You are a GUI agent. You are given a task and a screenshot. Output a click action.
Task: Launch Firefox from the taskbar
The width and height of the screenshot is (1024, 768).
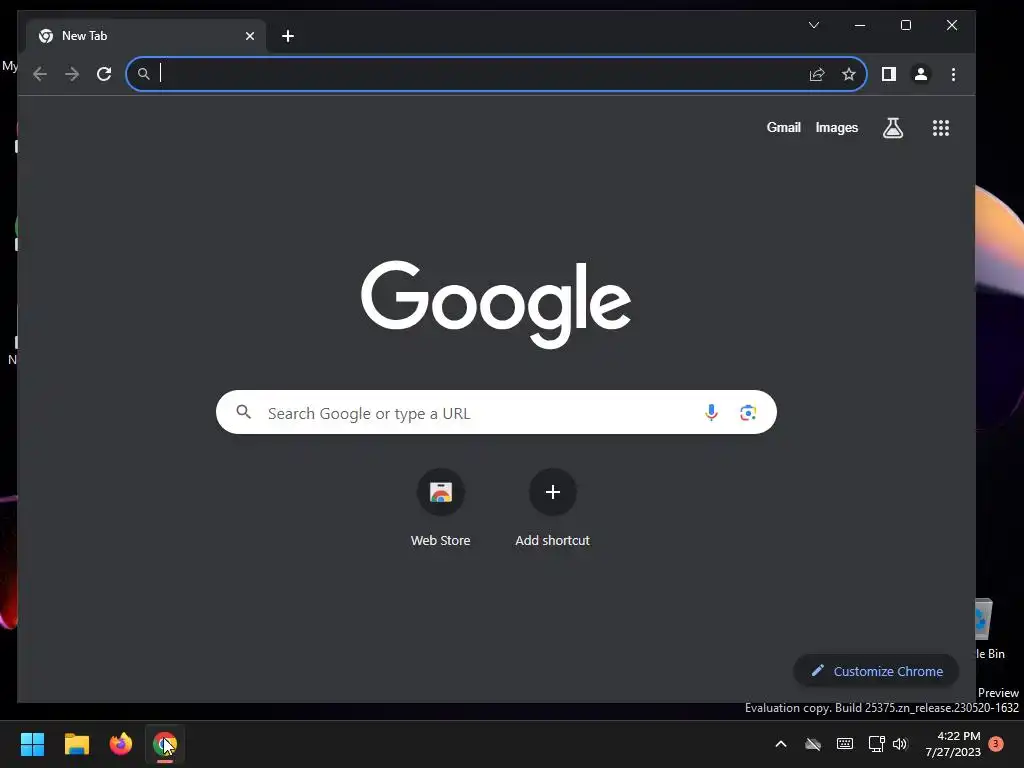pos(121,744)
